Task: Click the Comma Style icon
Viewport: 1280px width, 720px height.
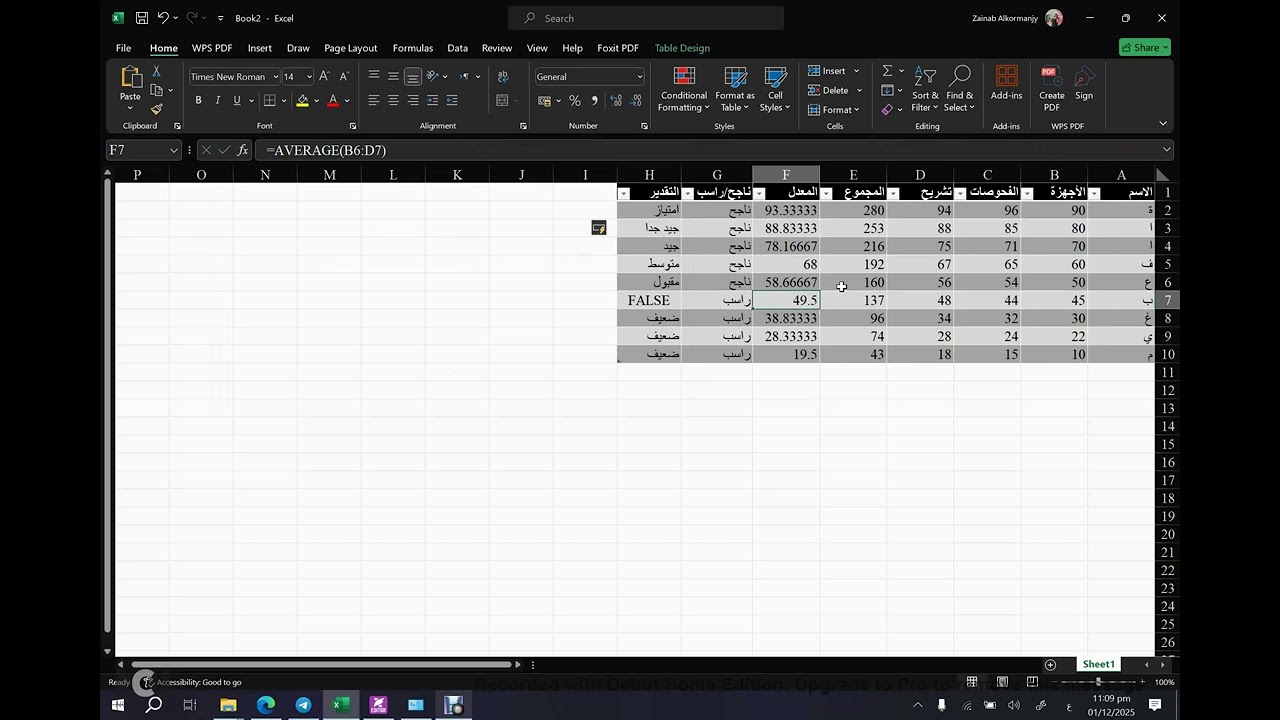Action: point(595,101)
